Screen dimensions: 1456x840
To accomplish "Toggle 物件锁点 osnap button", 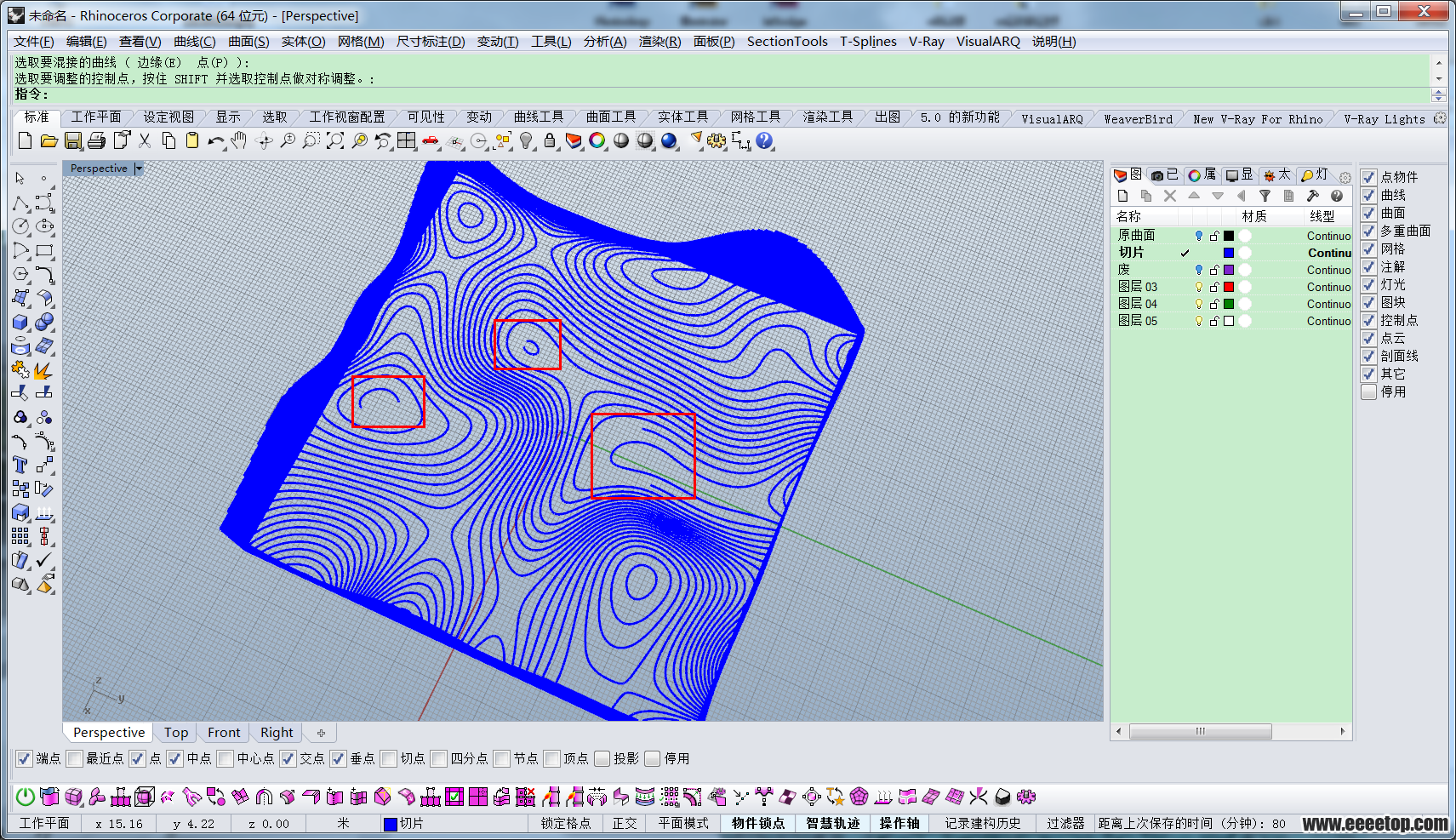I will click(757, 823).
